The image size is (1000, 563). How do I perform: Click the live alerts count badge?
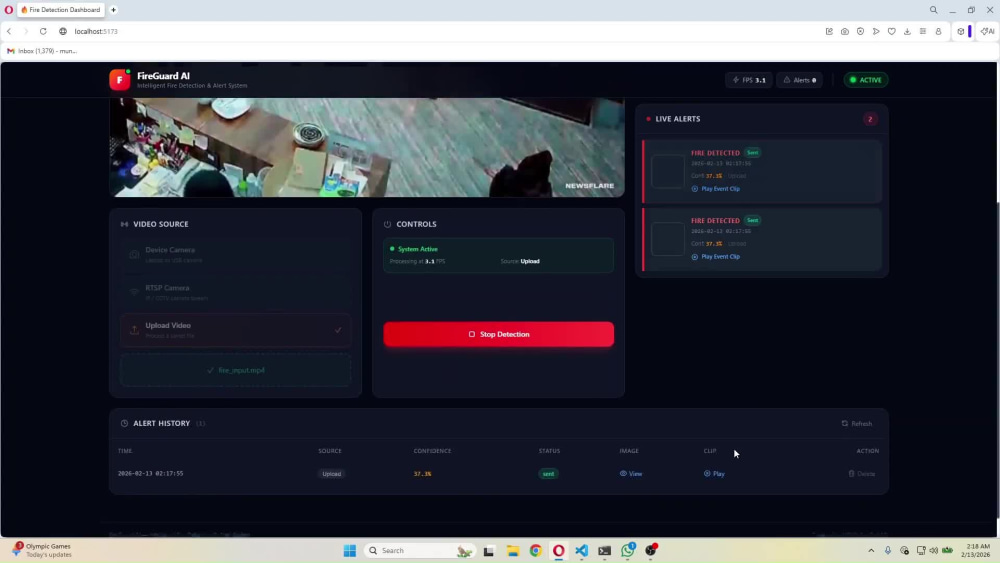click(x=870, y=119)
